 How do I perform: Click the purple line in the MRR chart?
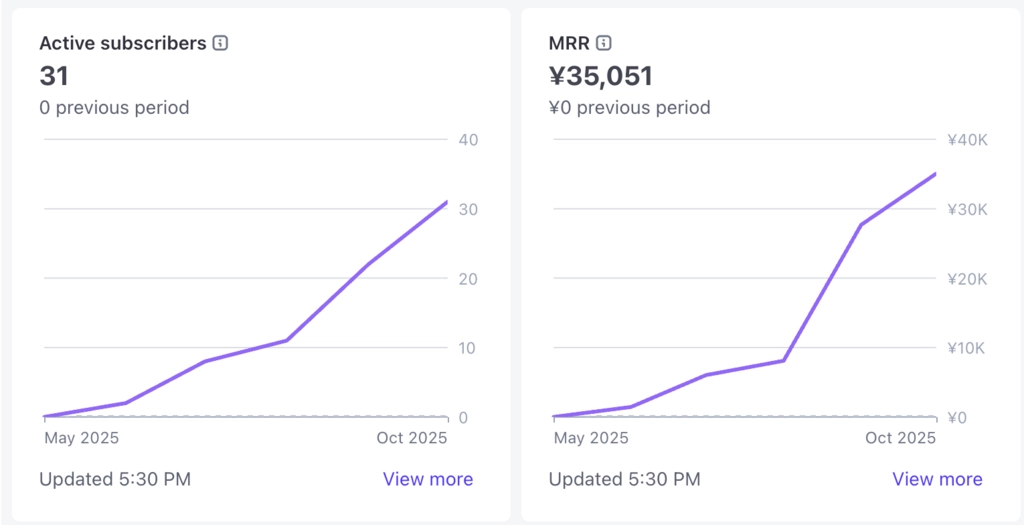coord(822,291)
